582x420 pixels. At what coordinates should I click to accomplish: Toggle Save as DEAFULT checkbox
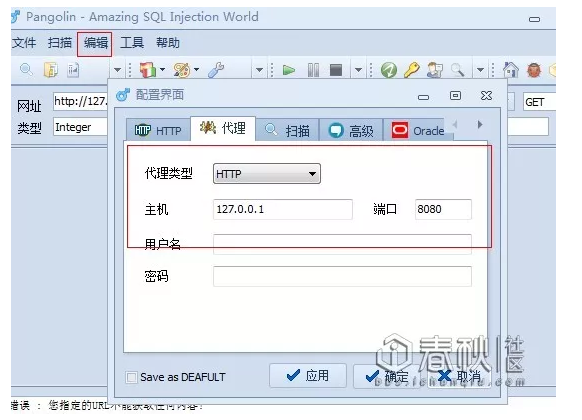pyautogui.click(x=131, y=377)
